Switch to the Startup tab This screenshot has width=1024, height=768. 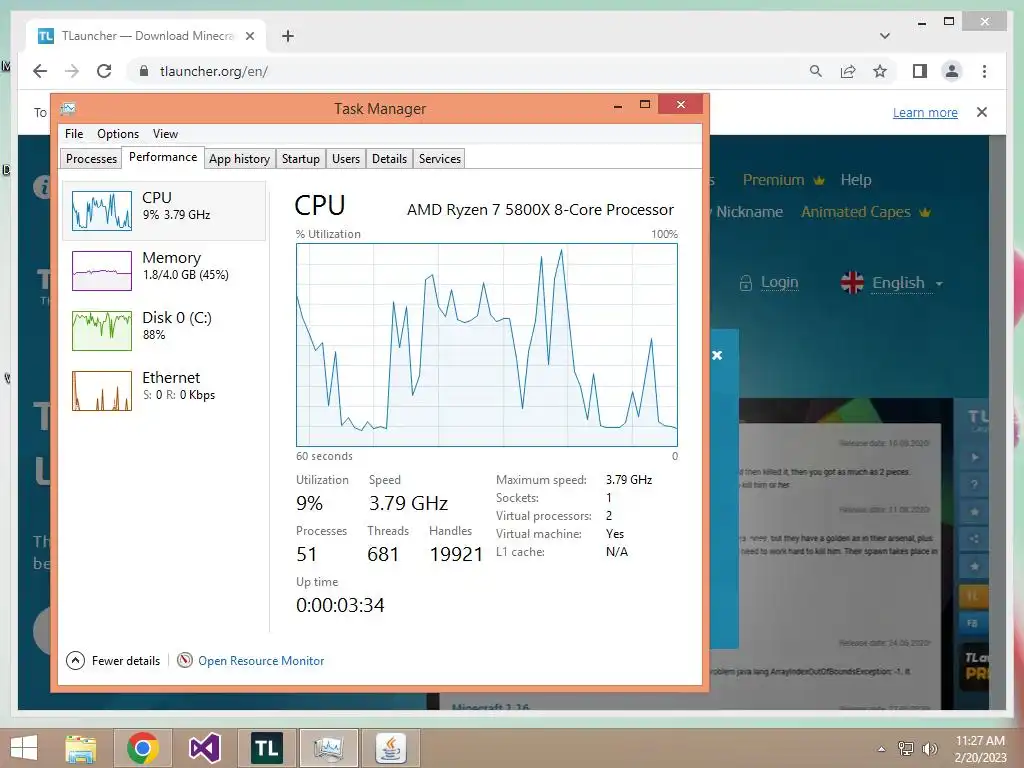click(300, 159)
